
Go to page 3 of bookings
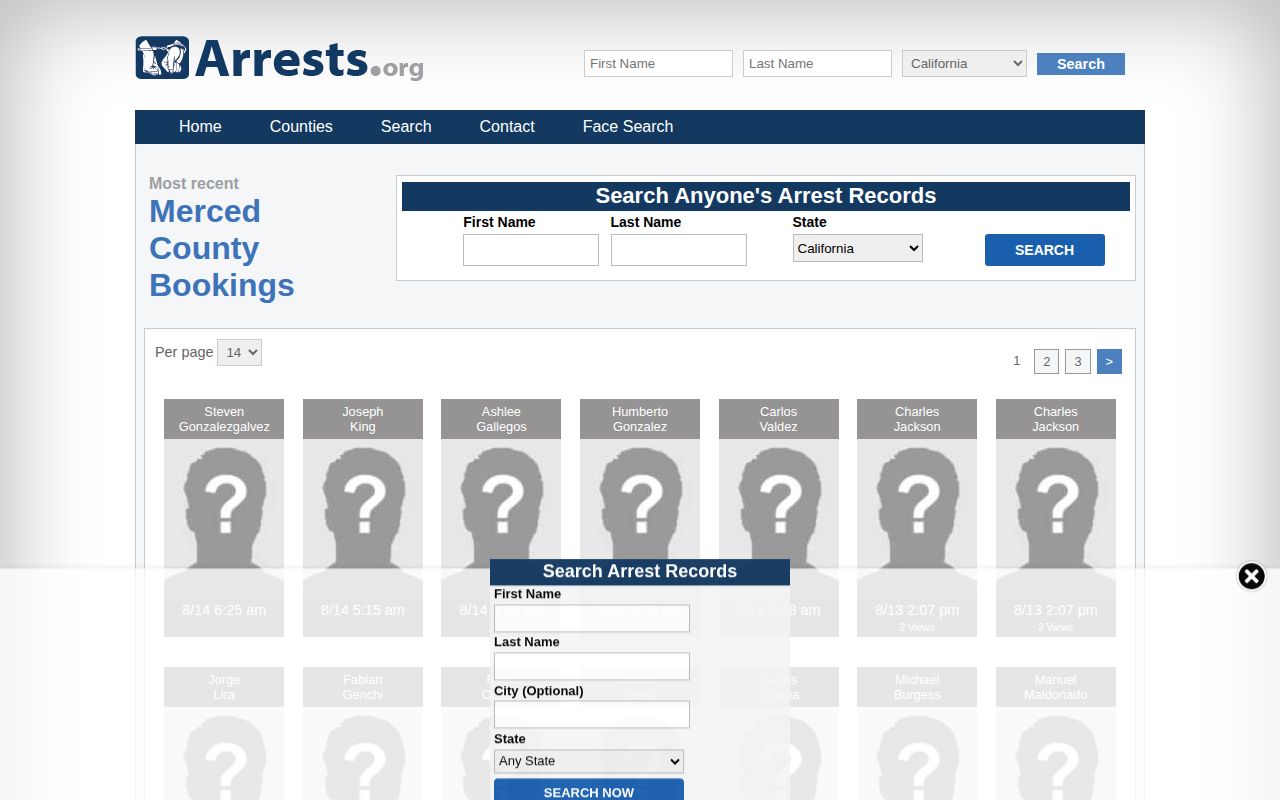pos(1078,361)
